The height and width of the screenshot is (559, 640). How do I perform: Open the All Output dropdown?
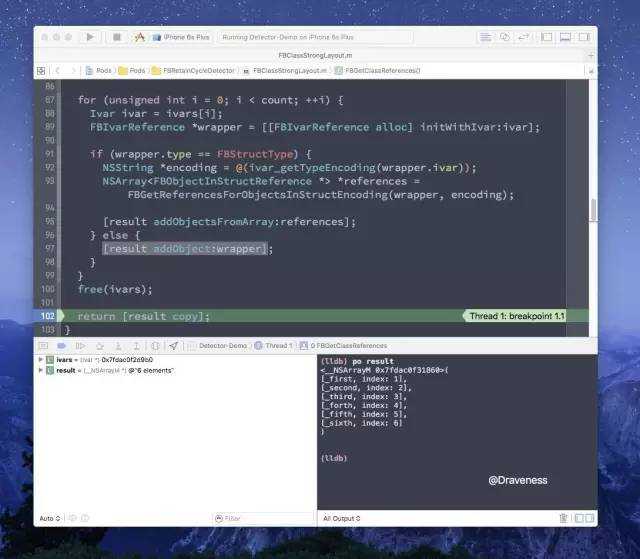click(342, 518)
